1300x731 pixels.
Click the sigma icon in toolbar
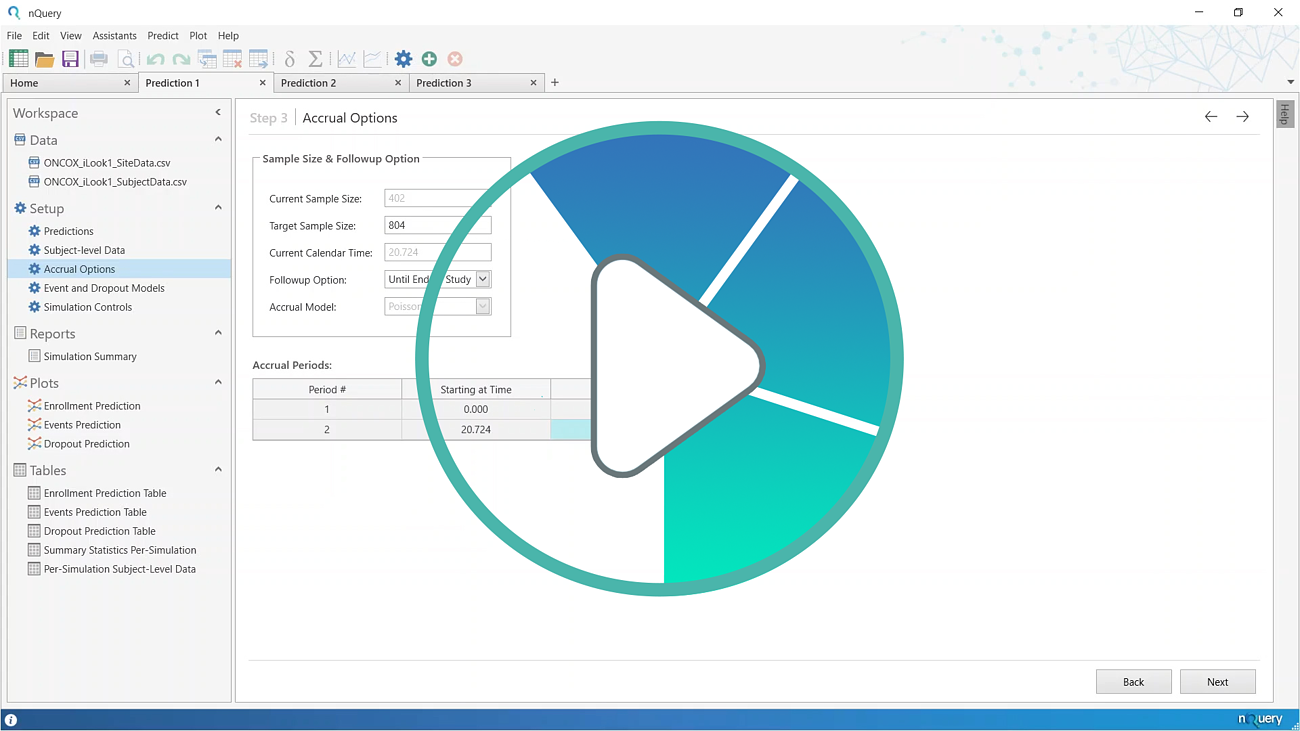[315, 59]
